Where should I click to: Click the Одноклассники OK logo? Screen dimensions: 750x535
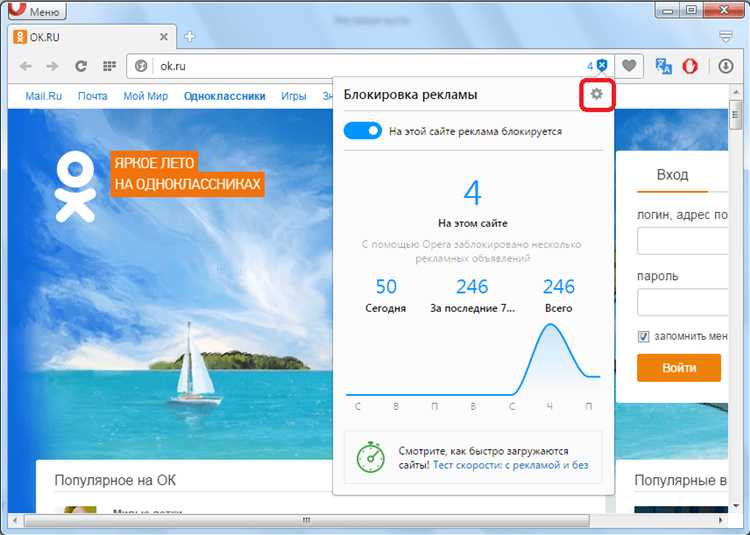76,186
